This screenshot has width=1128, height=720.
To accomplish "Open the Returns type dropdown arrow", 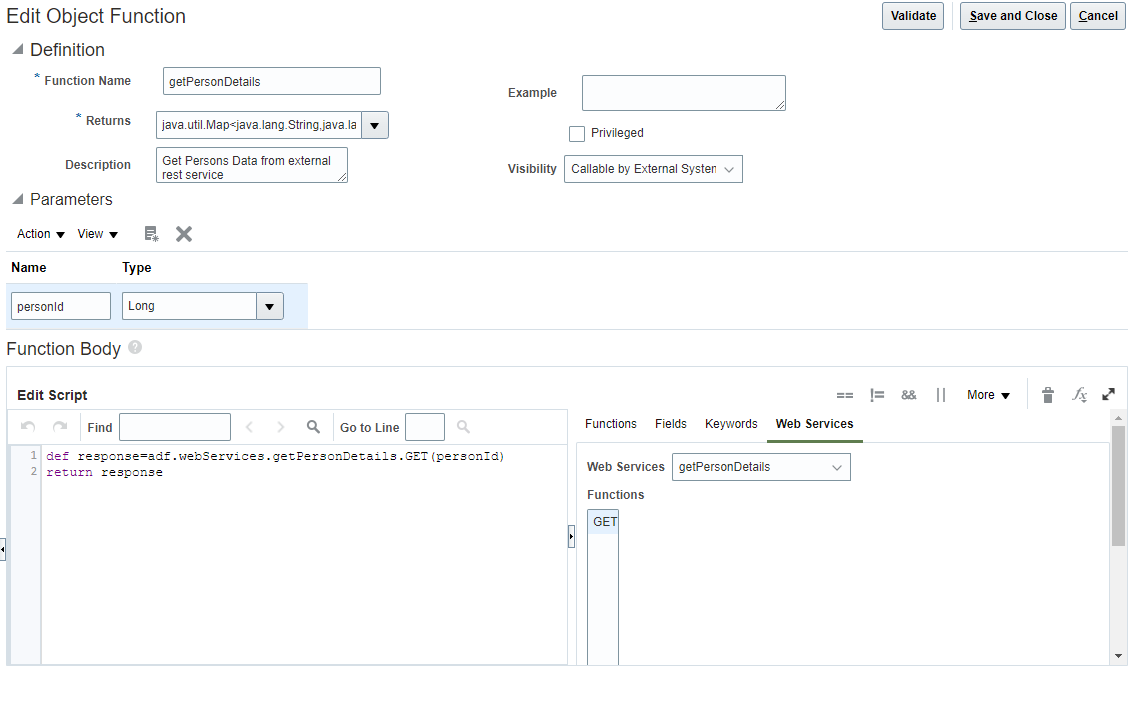I will (375, 125).
